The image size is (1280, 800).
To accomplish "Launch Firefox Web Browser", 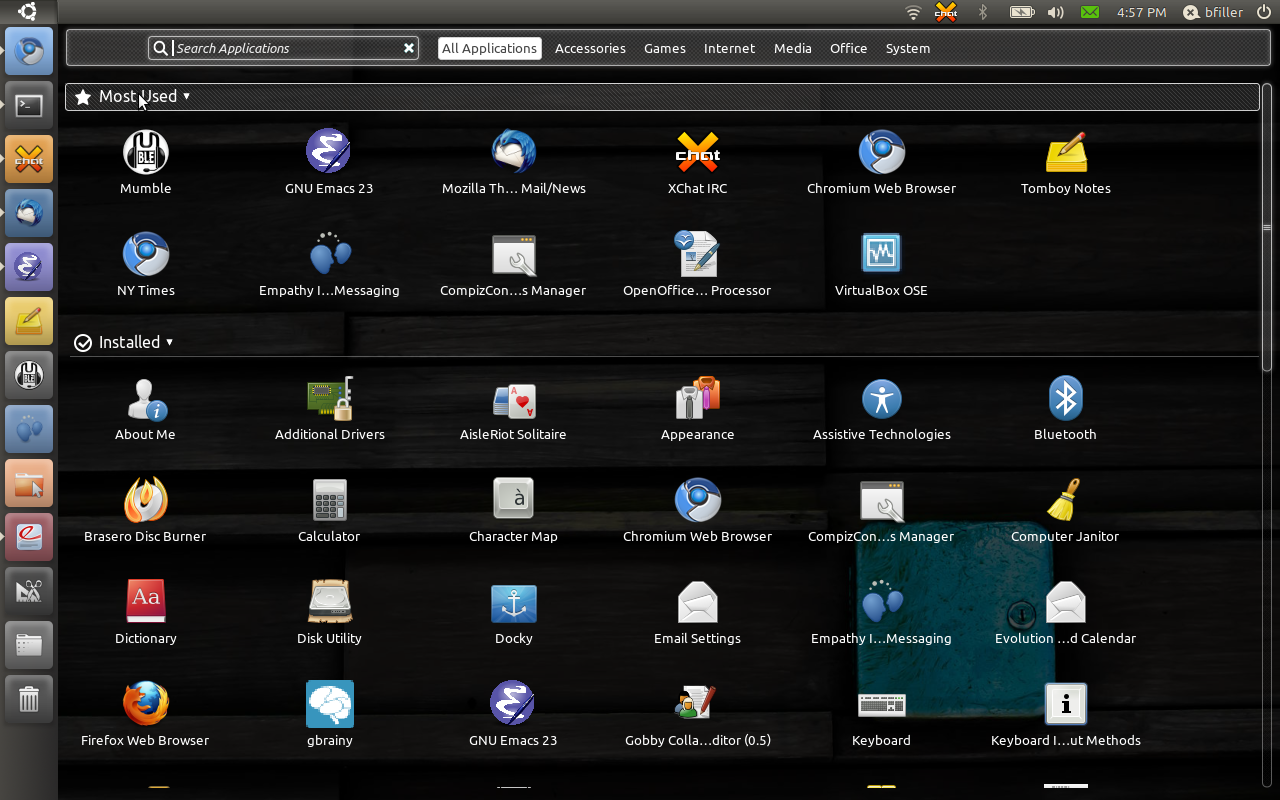I will point(146,705).
